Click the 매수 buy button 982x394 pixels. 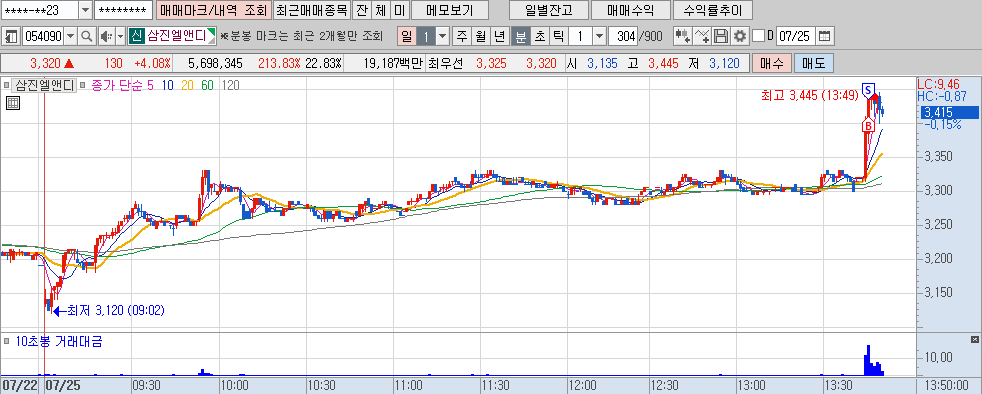click(x=772, y=63)
